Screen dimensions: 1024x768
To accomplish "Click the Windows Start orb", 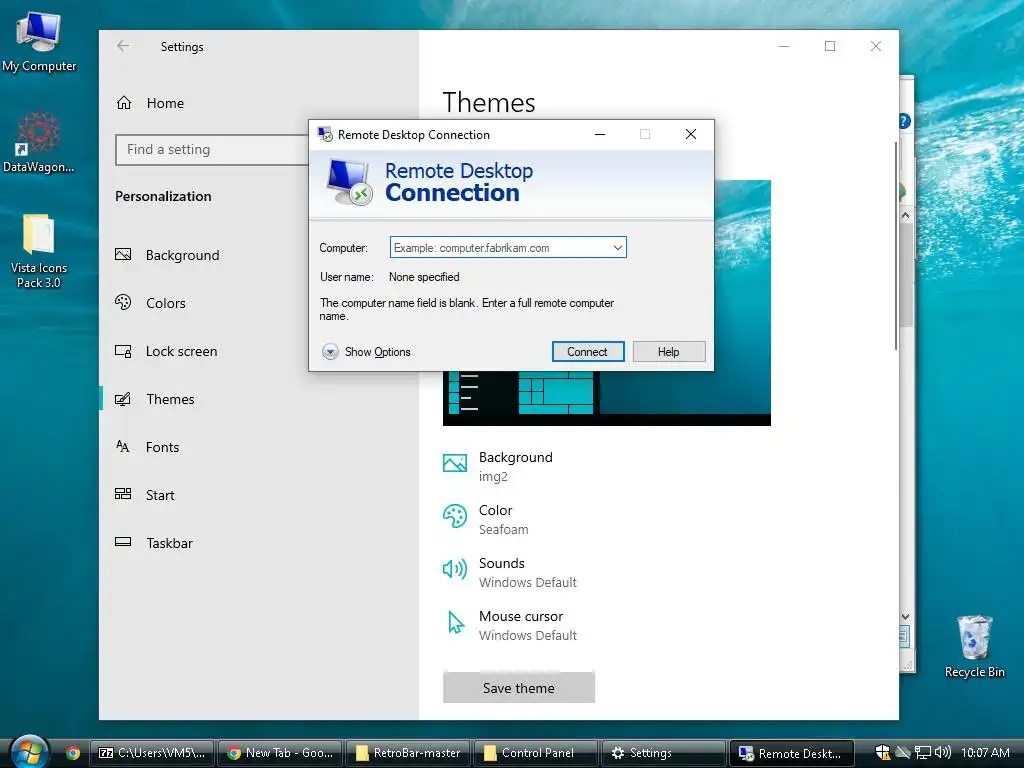I will point(29,752).
